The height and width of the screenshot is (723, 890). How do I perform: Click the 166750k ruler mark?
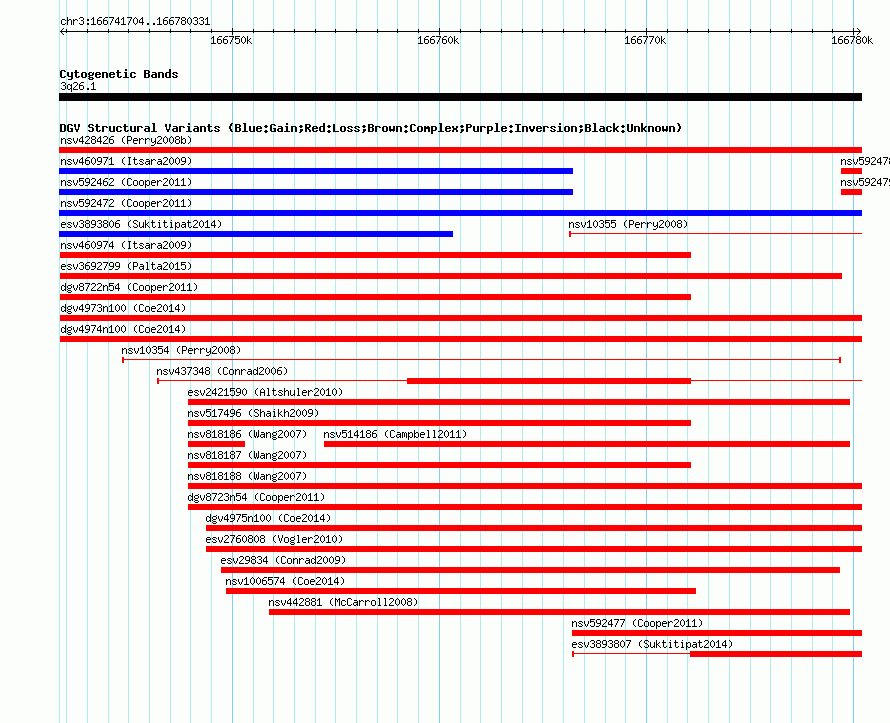coord(231,40)
